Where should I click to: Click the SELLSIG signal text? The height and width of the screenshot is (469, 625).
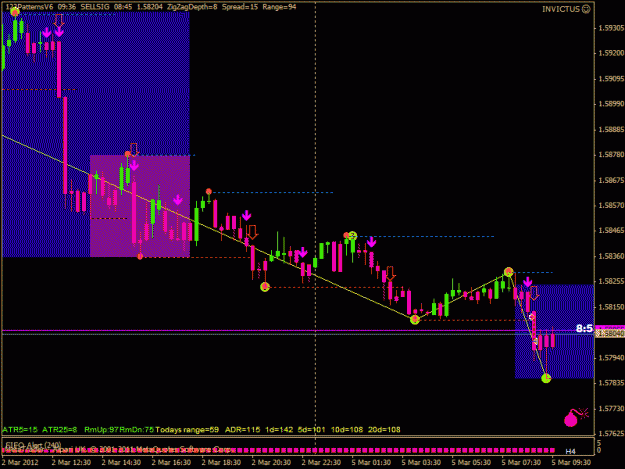94,7
